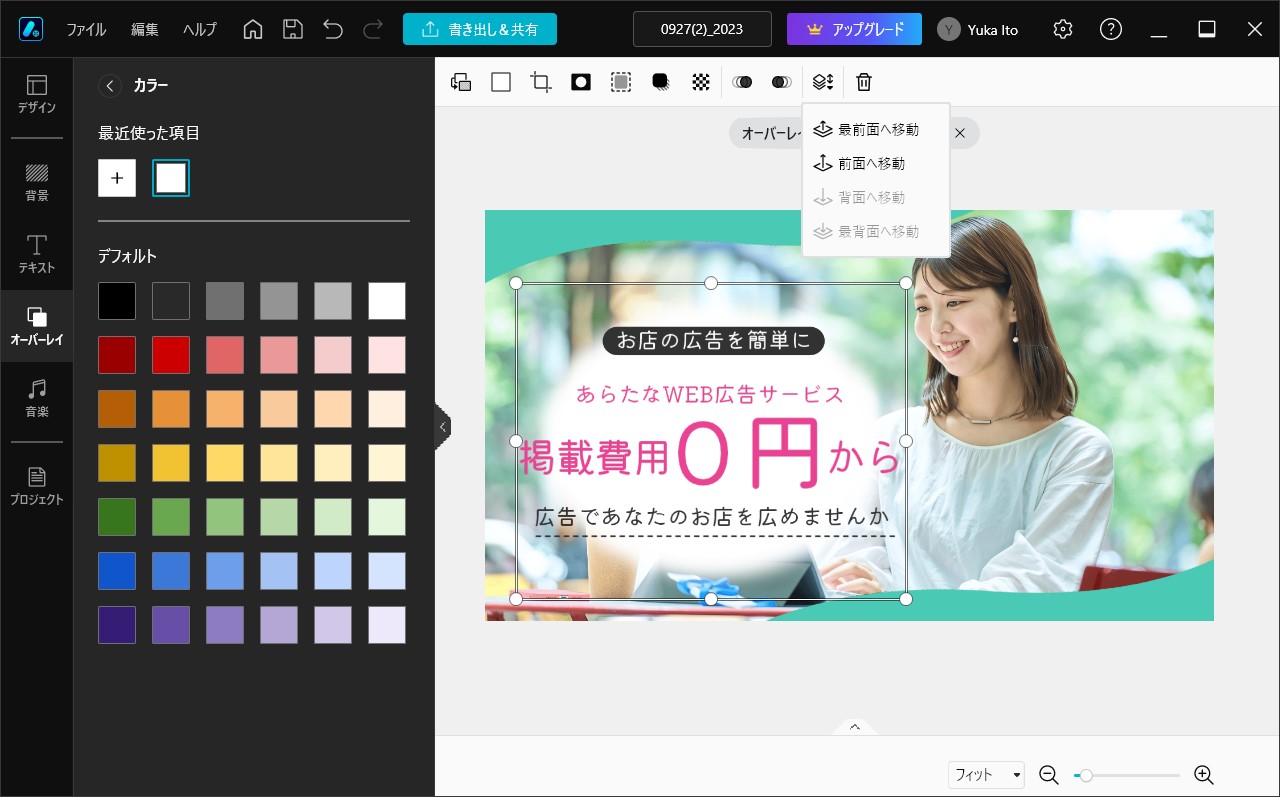Screen dimensions: 1280x797
Task: Click the 書き出し&共有 button
Action: (480, 29)
